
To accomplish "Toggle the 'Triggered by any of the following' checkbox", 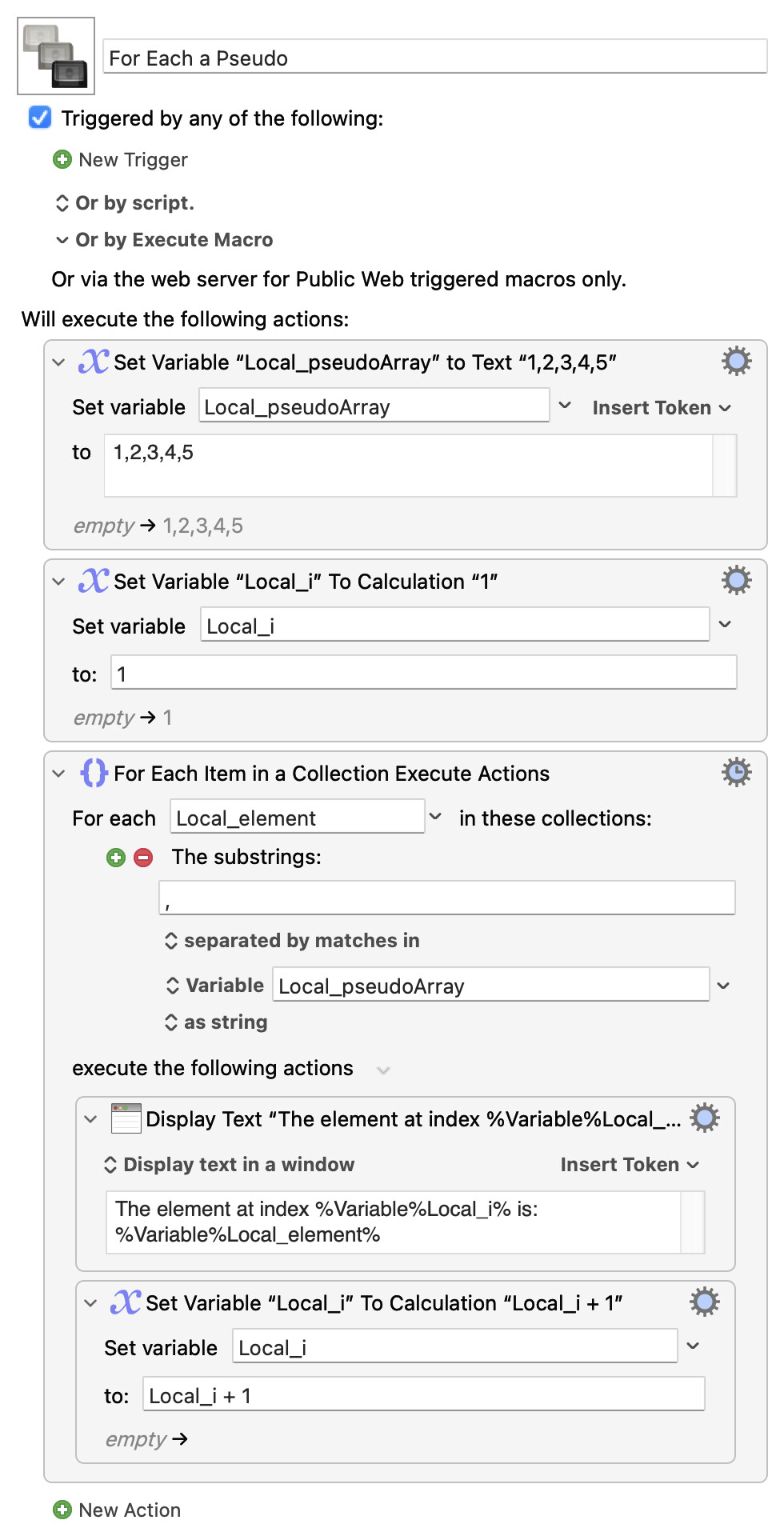I will click(x=40, y=118).
